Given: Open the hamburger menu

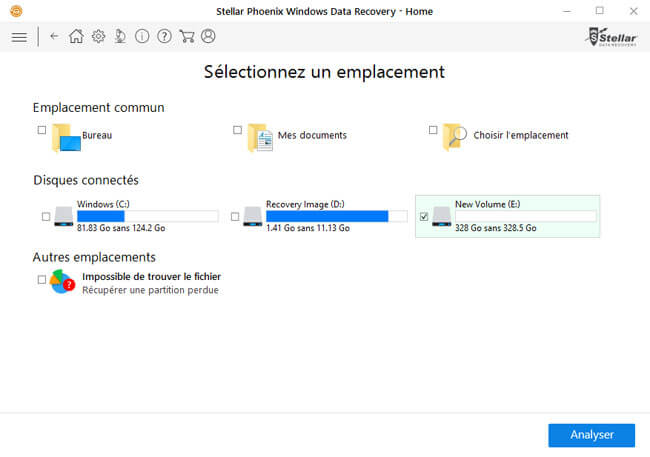Looking at the screenshot, I should pyautogui.click(x=19, y=37).
